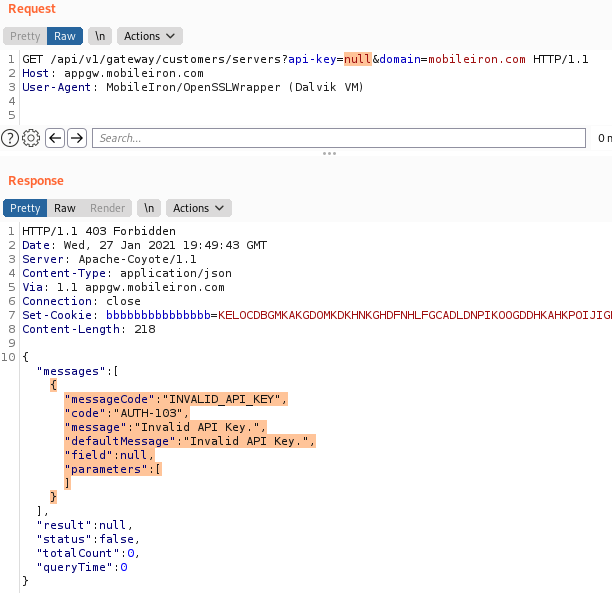Click the Host header line in request
612x593 pixels.
point(112,73)
